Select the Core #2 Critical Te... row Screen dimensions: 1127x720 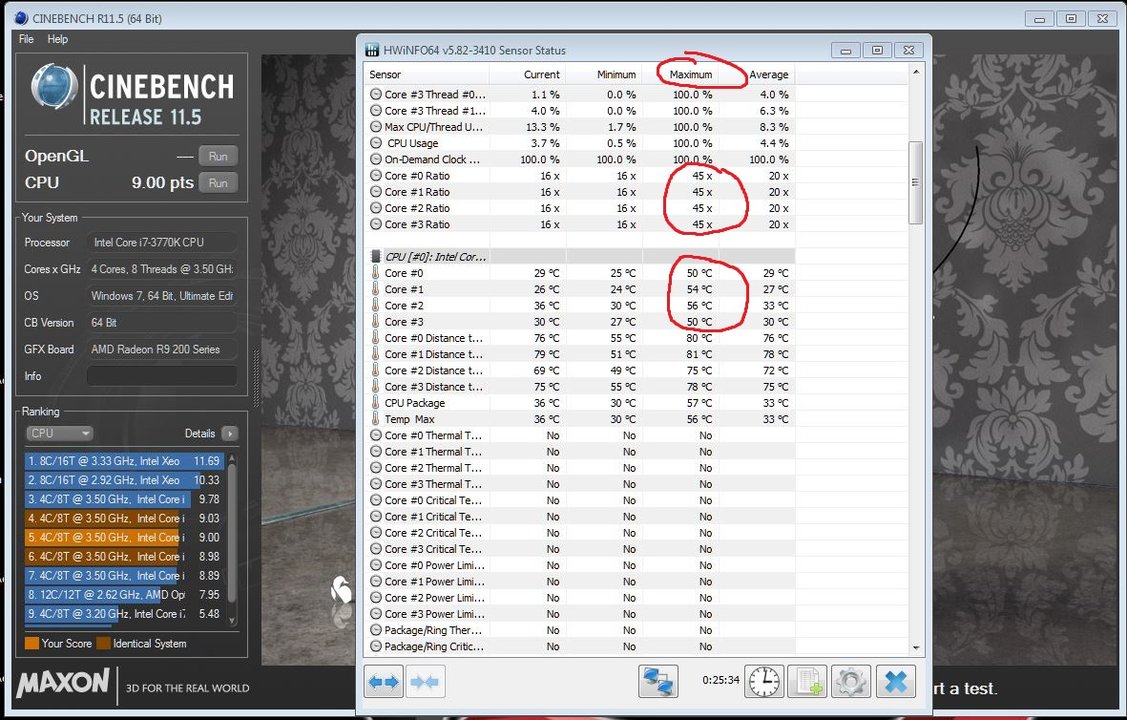coord(580,532)
